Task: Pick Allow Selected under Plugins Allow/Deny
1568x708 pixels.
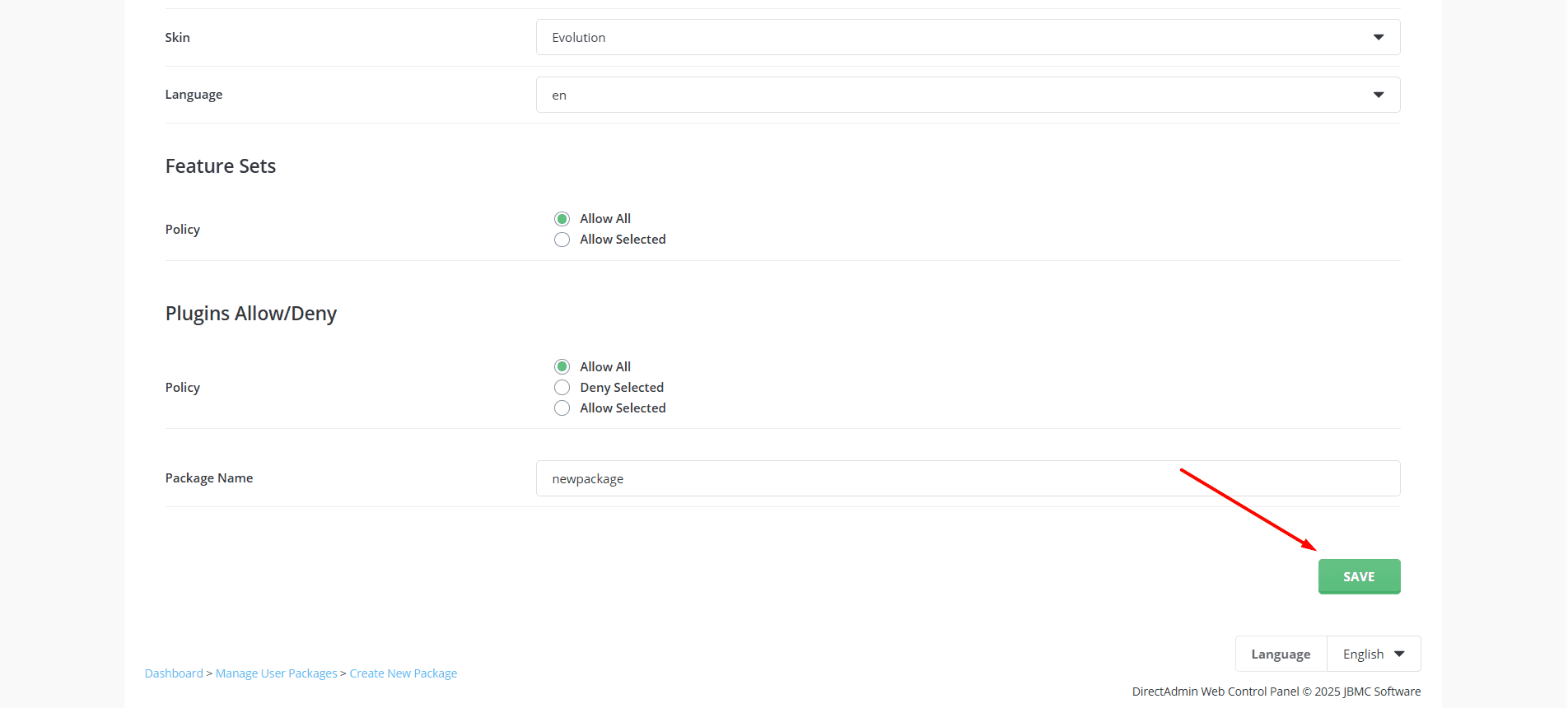Action: (562, 408)
